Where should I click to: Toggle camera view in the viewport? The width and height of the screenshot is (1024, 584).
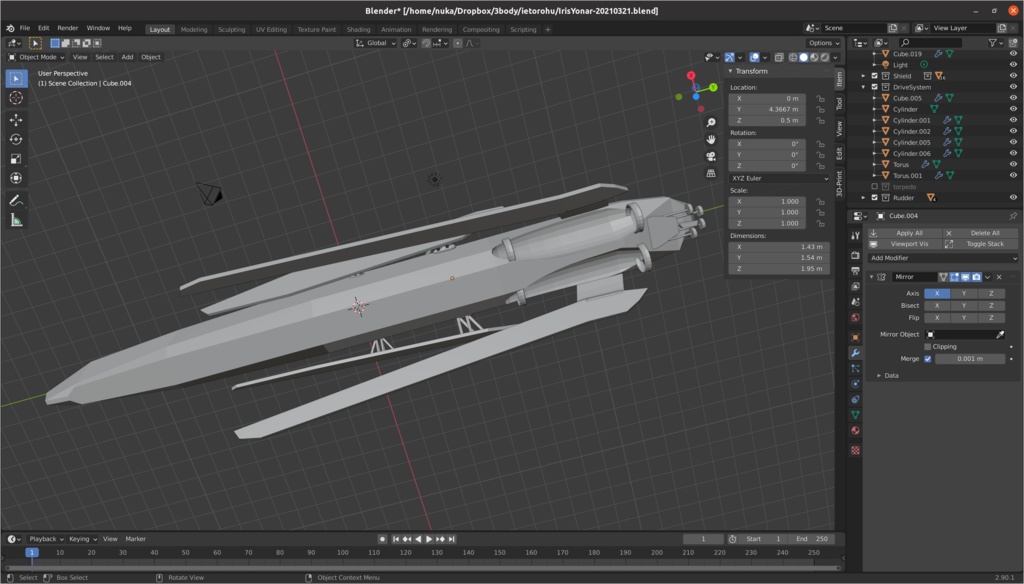click(710, 156)
